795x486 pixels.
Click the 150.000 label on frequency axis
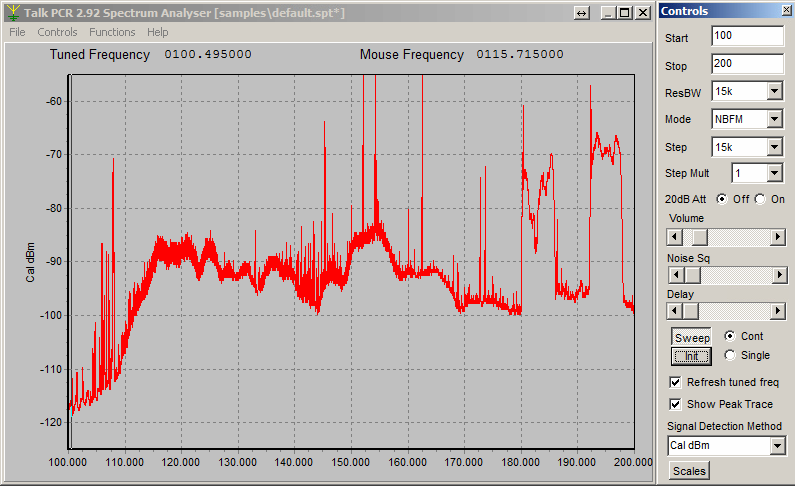click(350, 462)
